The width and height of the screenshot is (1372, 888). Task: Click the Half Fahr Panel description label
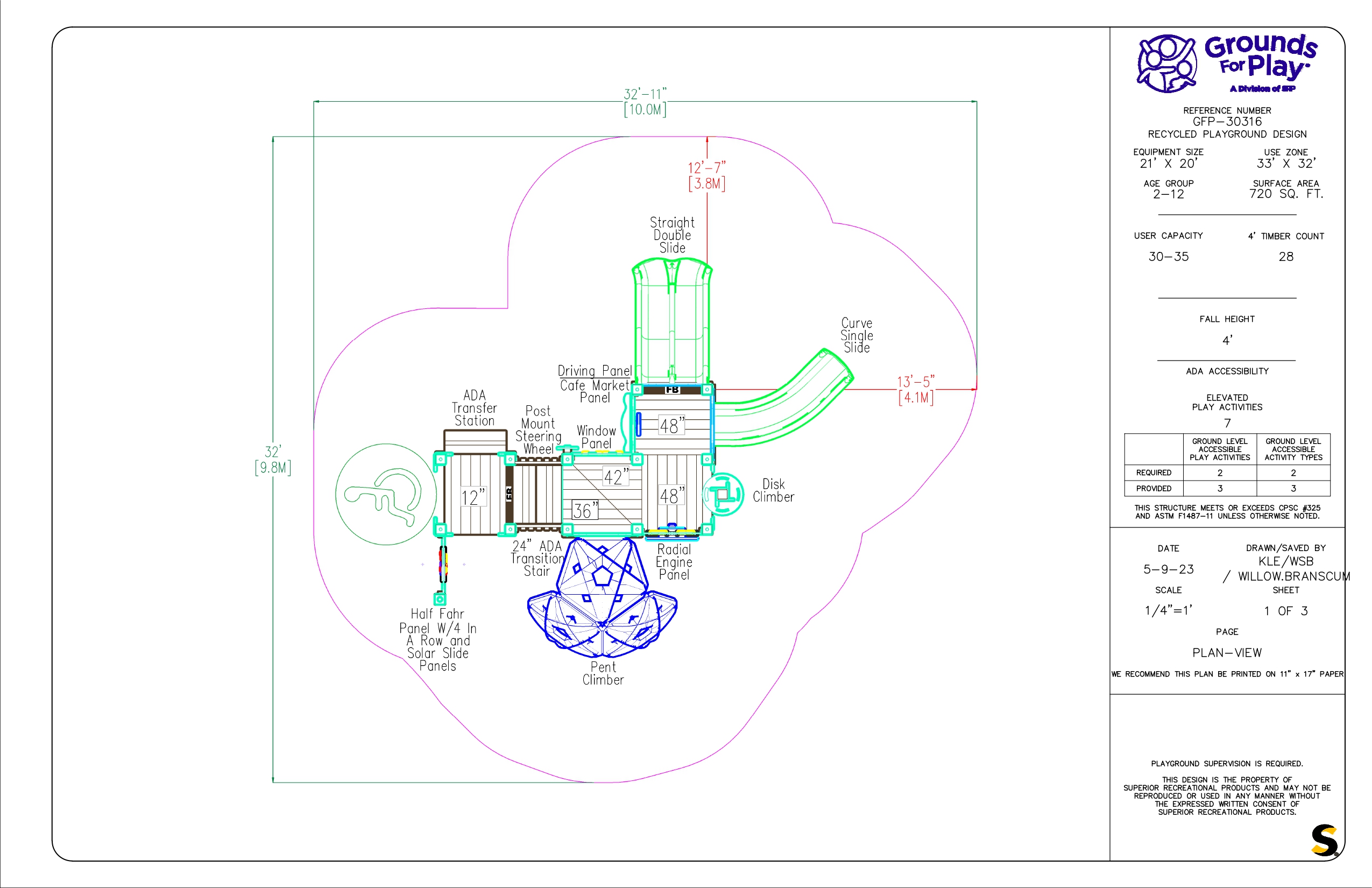pyautogui.click(x=437, y=640)
